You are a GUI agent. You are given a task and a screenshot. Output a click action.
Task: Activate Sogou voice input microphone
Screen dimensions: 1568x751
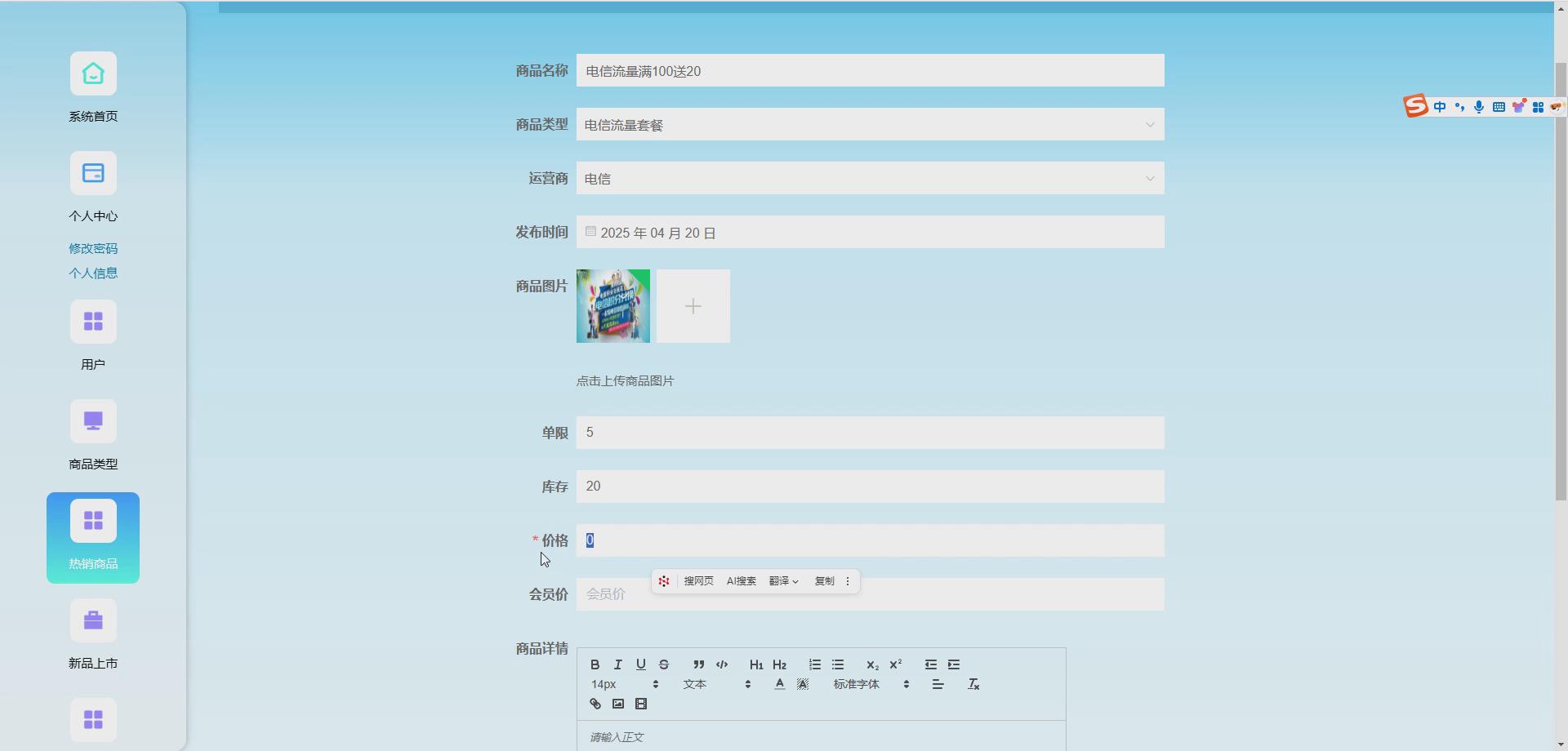[x=1479, y=107]
